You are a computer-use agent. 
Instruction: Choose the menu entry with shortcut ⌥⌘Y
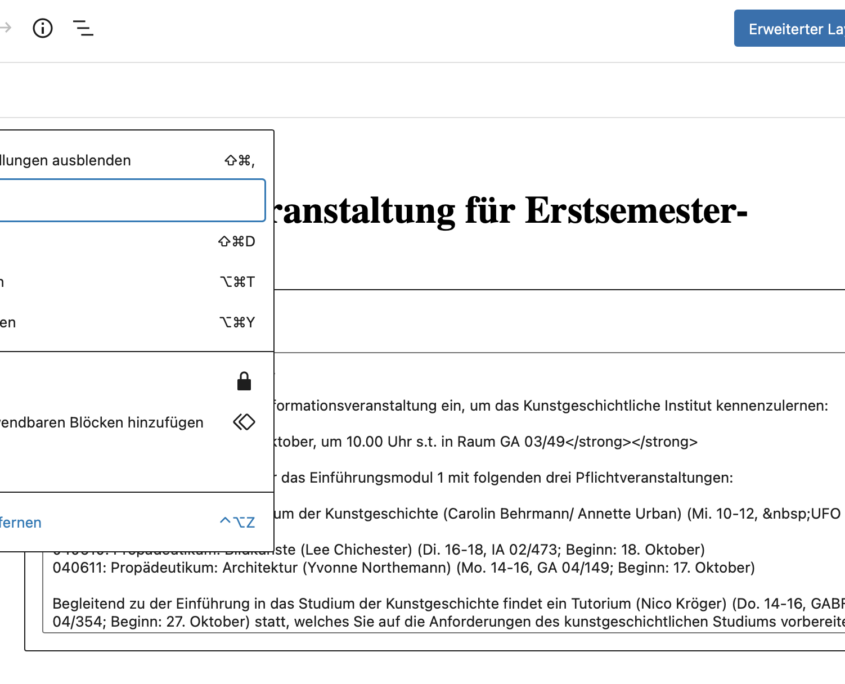131,322
